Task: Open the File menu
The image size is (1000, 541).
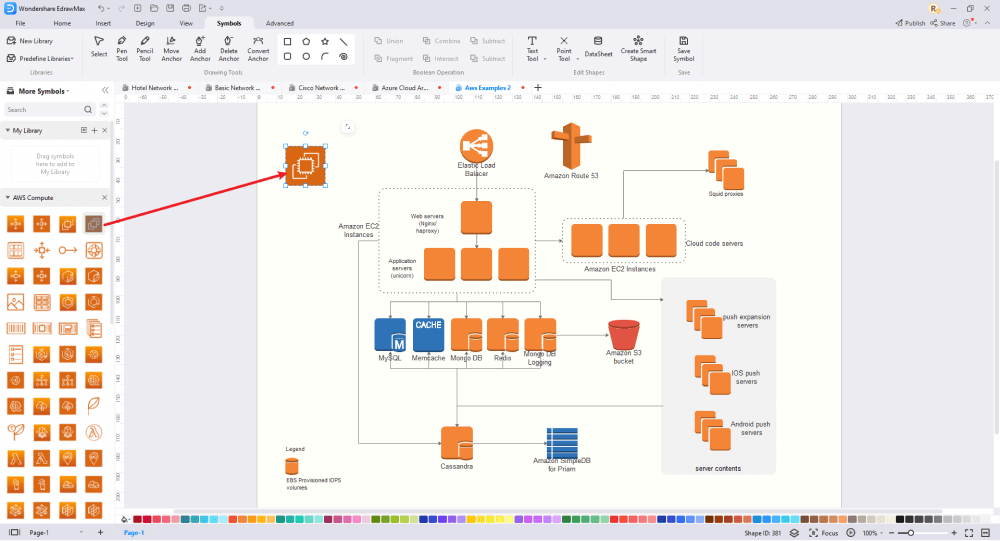Action: coord(20,23)
